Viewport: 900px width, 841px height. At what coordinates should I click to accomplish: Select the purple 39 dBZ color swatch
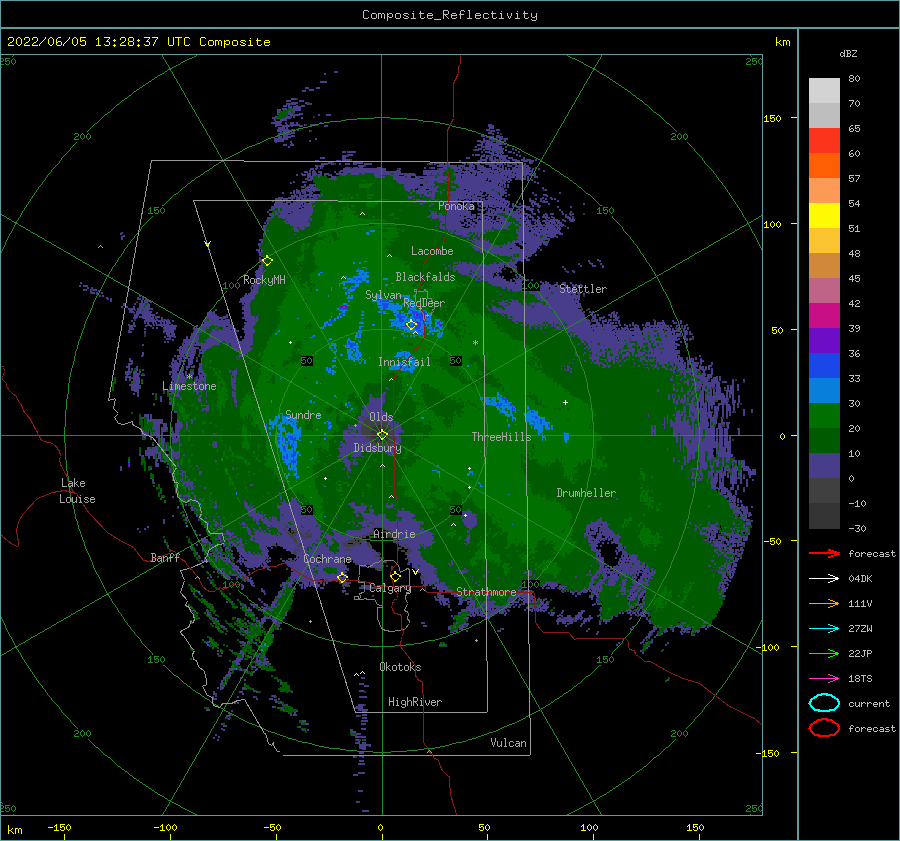[824, 340]
